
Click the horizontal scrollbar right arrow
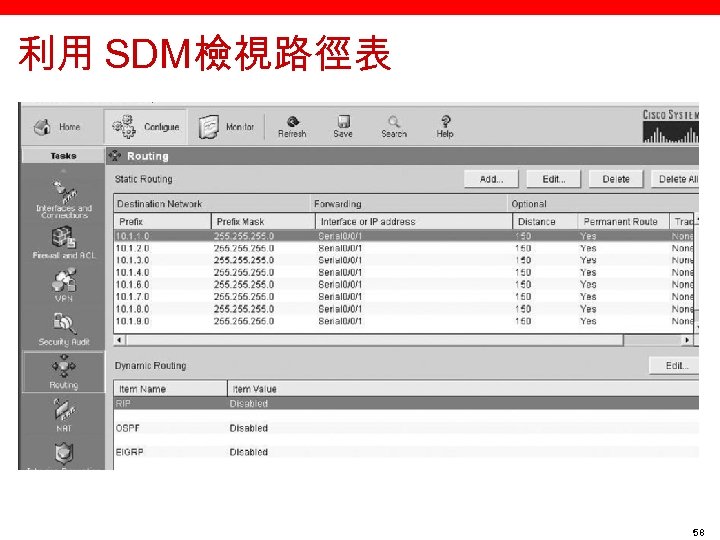point(687,340)
